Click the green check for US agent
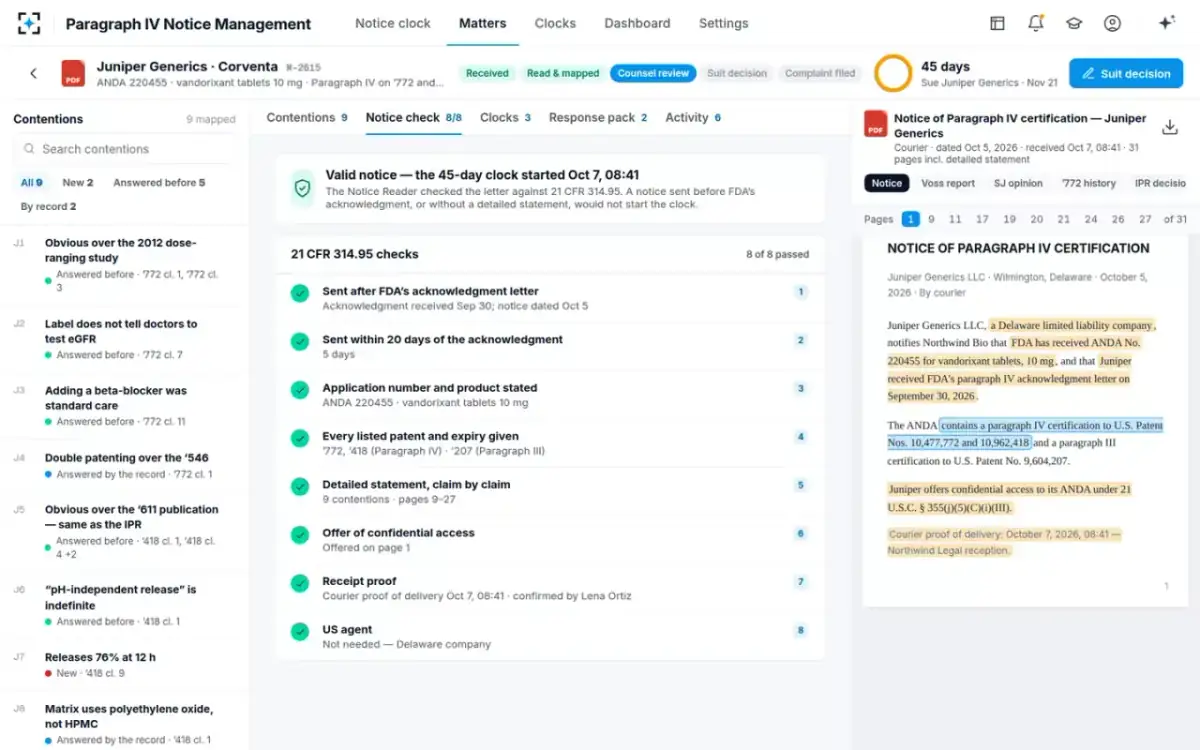This screenshot has height=750, width=1200. click(299, 631)
